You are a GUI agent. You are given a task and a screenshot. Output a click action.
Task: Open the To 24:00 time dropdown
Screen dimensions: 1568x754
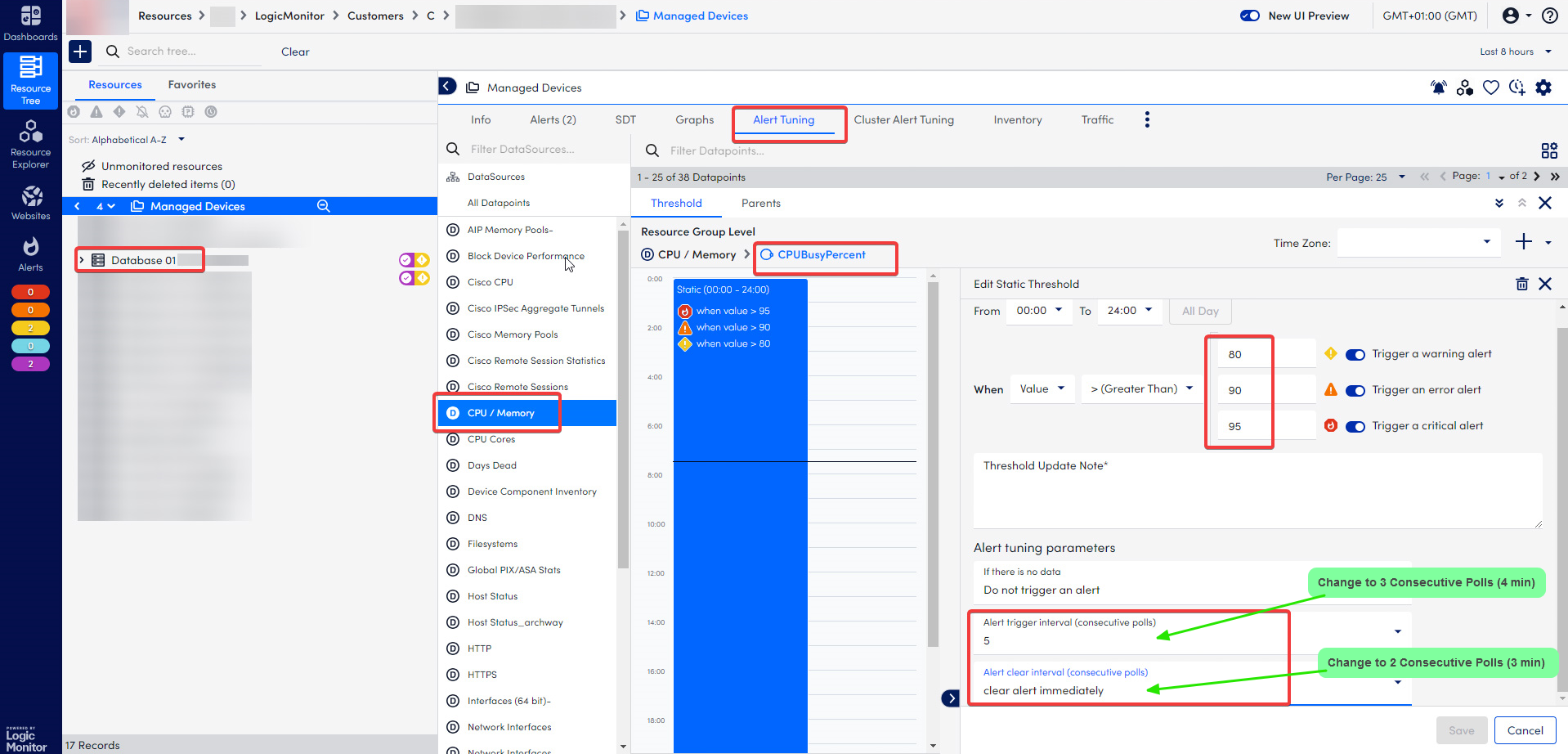point(1130,311)
